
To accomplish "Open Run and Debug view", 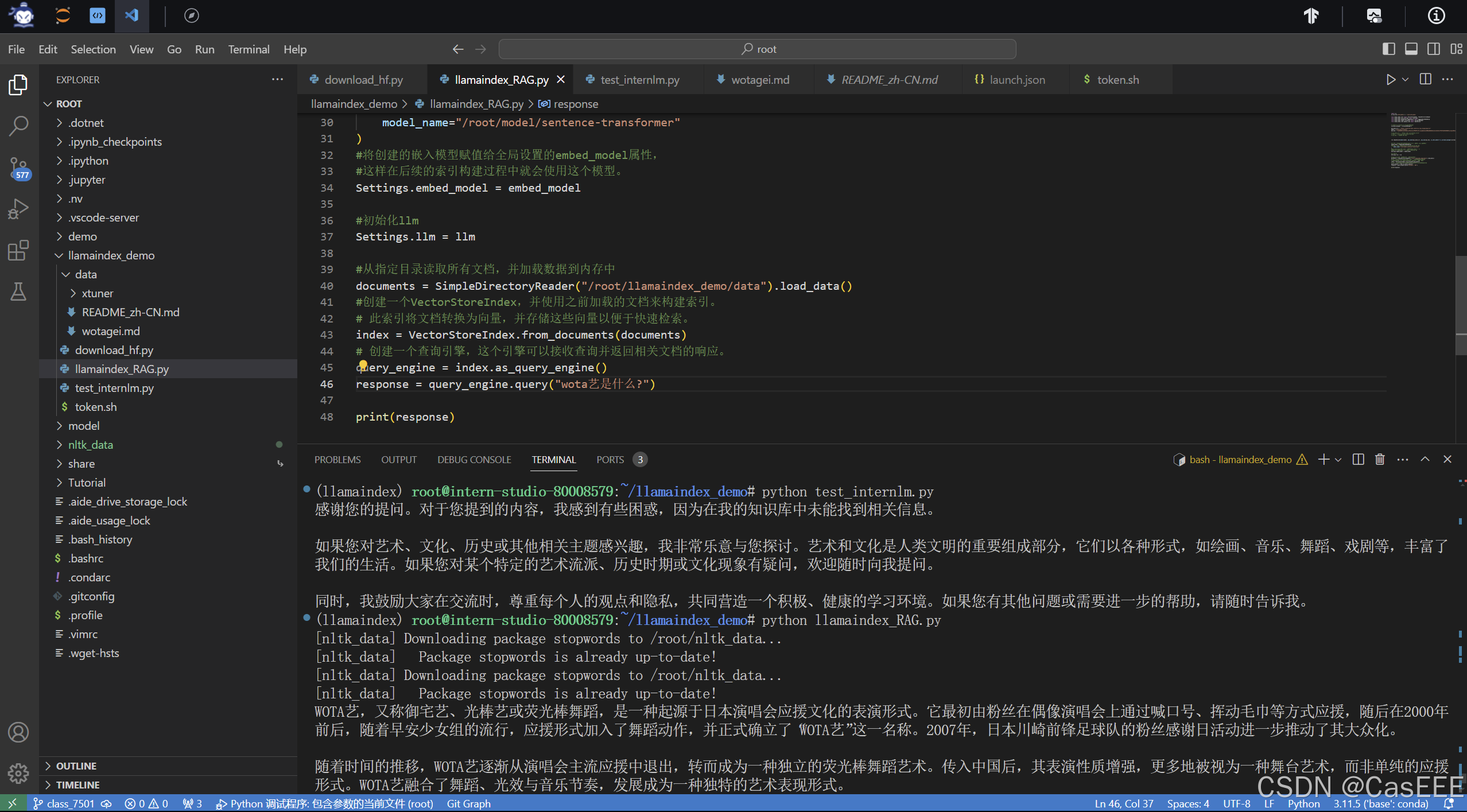I will pyautogui.click(x=18, y=209).
